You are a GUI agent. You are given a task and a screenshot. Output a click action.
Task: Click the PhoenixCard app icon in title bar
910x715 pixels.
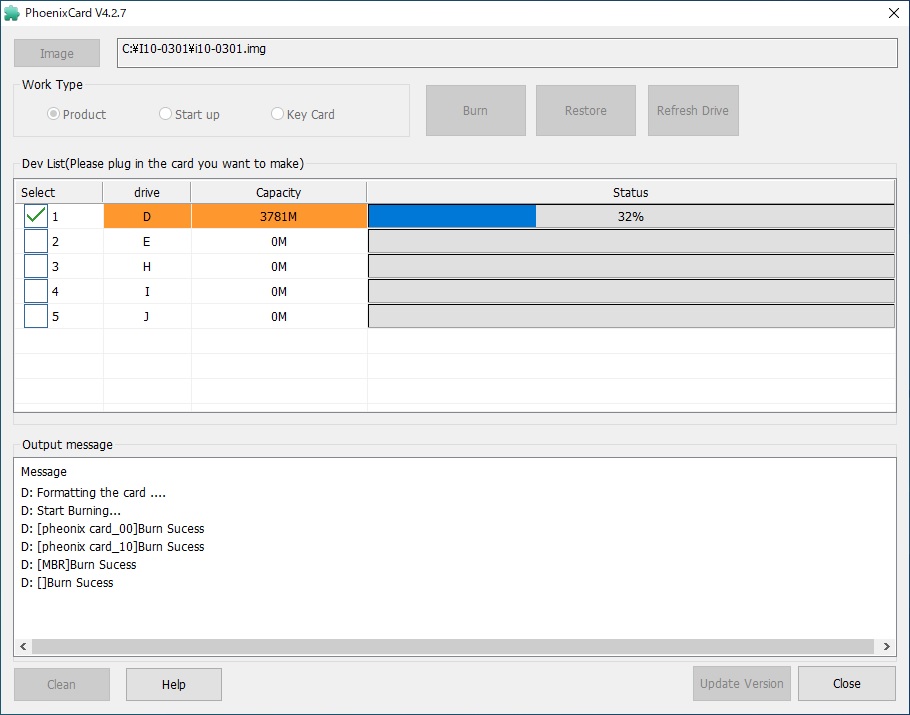click(12, 12)
